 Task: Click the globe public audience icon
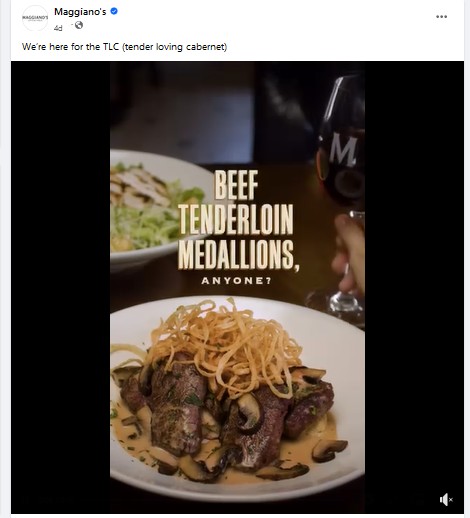coord(79,25)
